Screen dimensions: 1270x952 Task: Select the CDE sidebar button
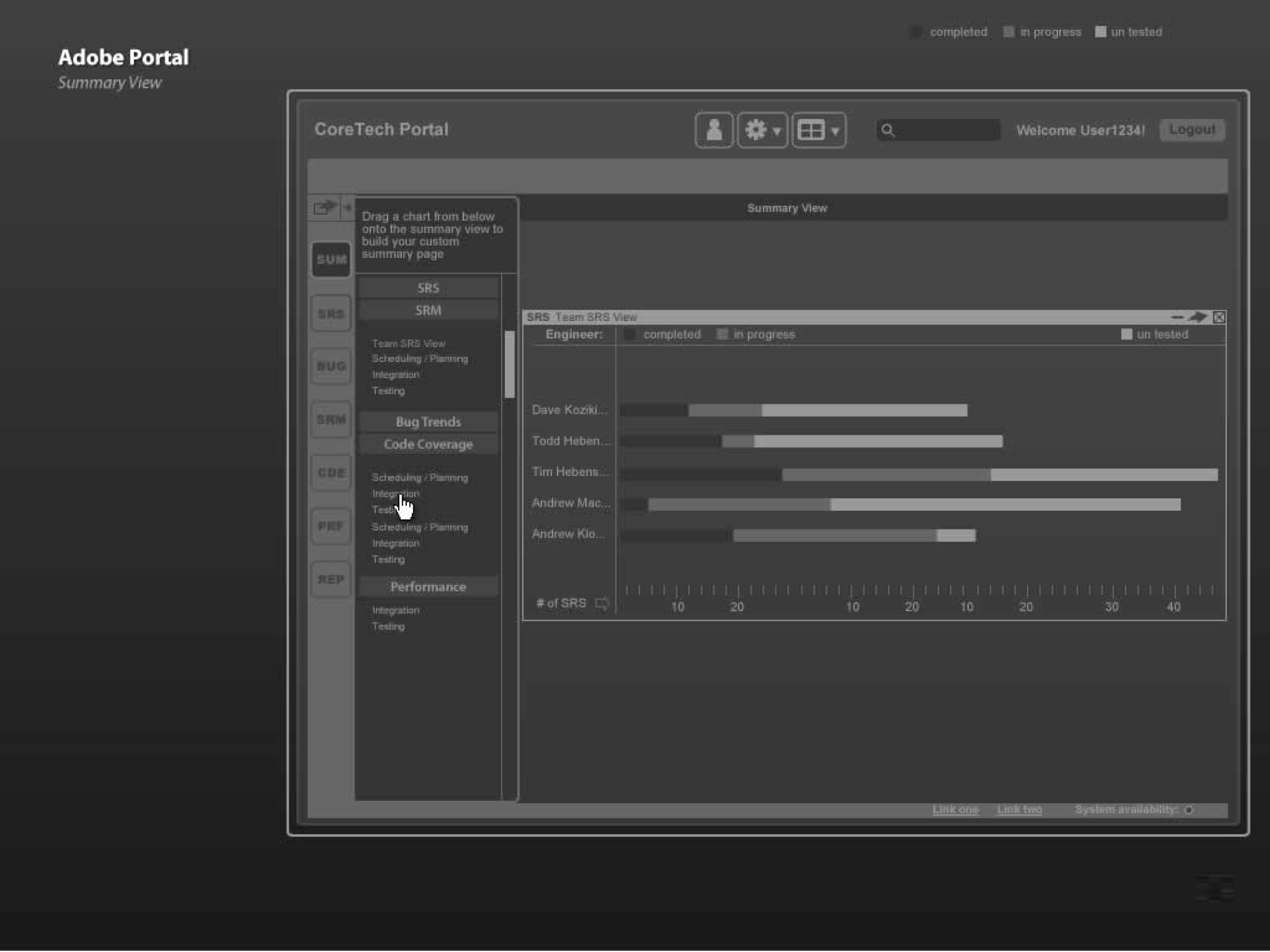pyautogui.click(x=331, y=473)
